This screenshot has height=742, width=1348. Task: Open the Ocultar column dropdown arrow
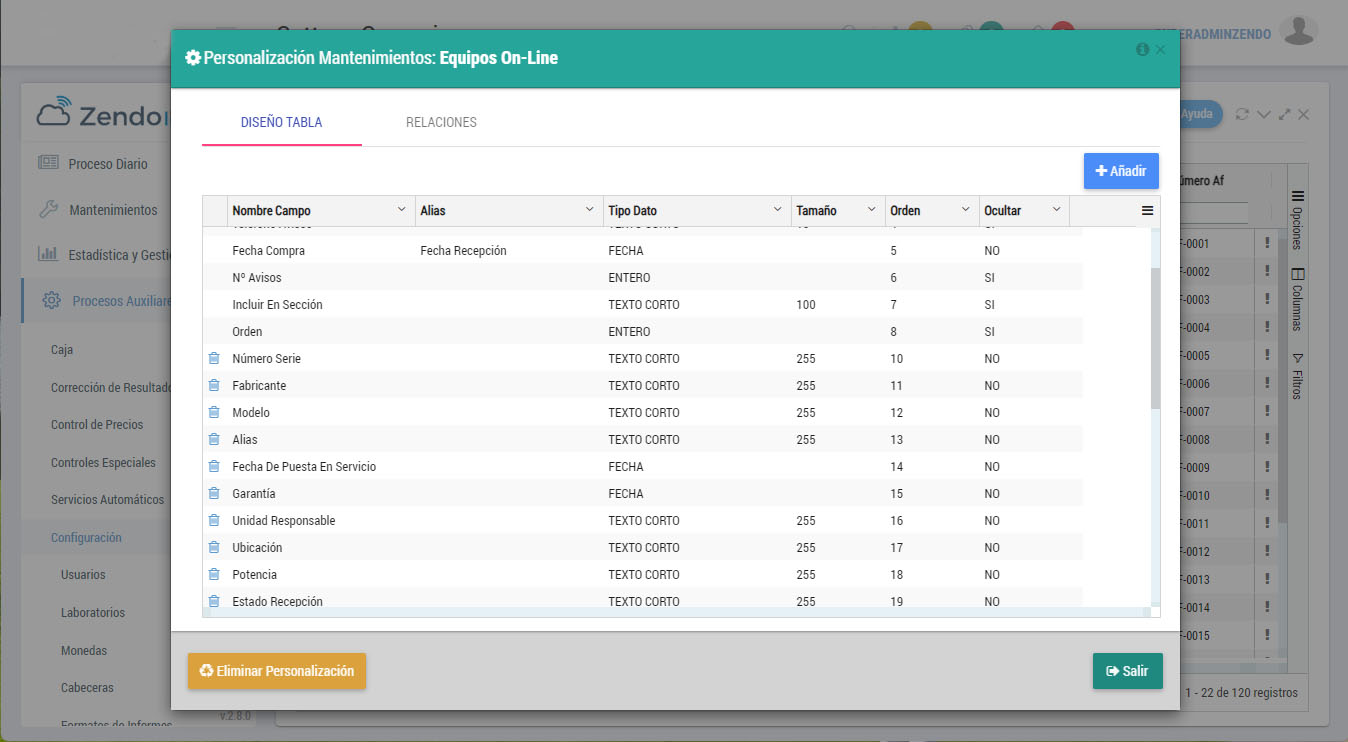coord(1056,210)
